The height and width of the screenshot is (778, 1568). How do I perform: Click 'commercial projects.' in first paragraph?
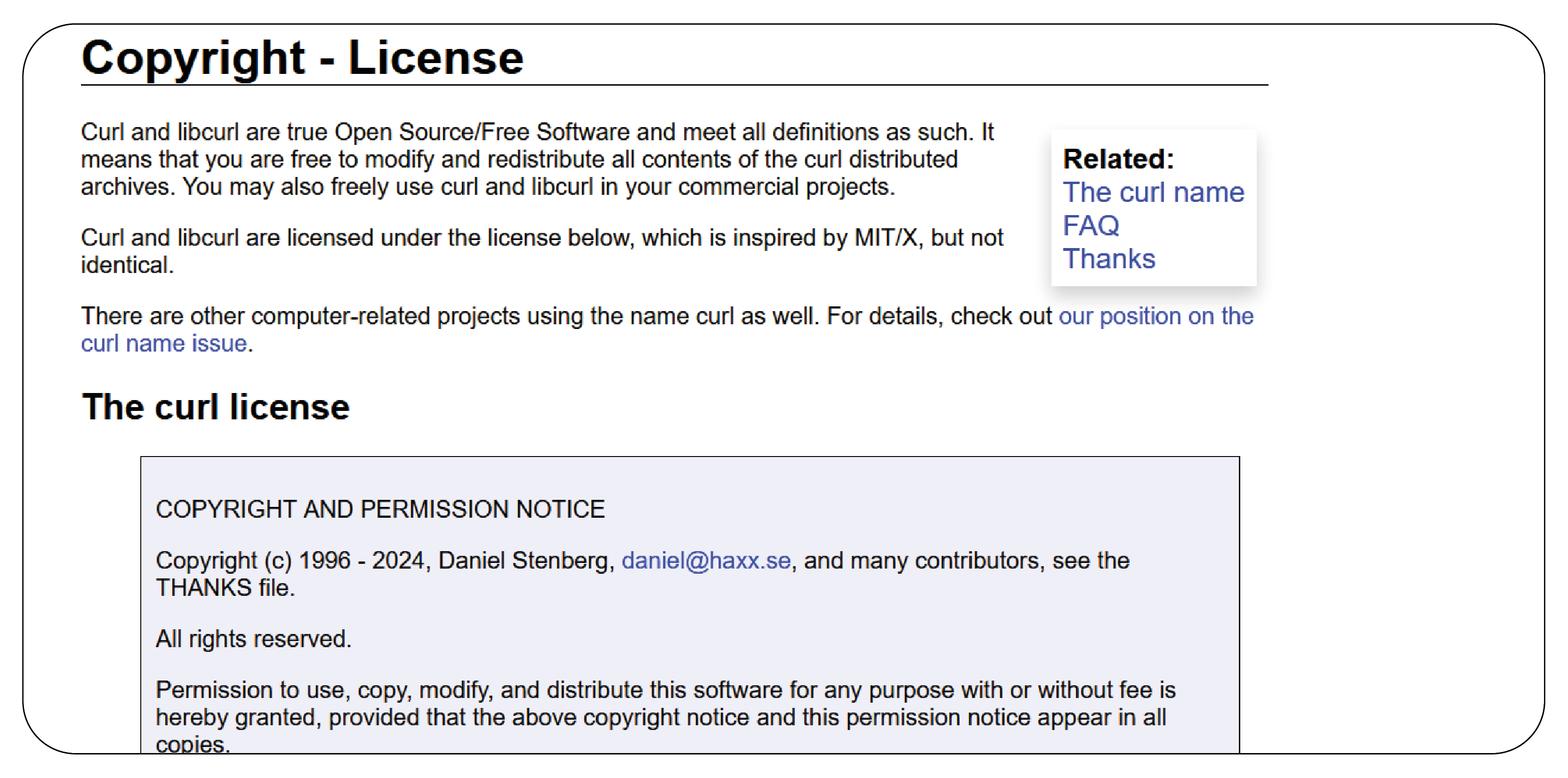(786, 187)
